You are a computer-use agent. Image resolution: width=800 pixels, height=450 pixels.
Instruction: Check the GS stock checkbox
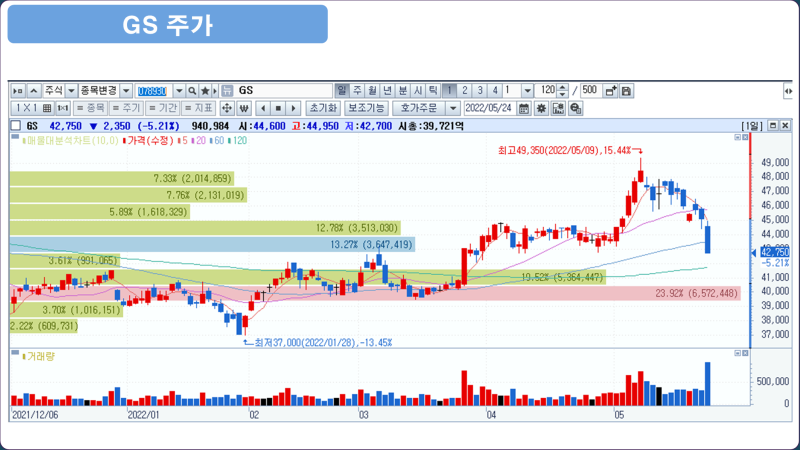(16, 126)
